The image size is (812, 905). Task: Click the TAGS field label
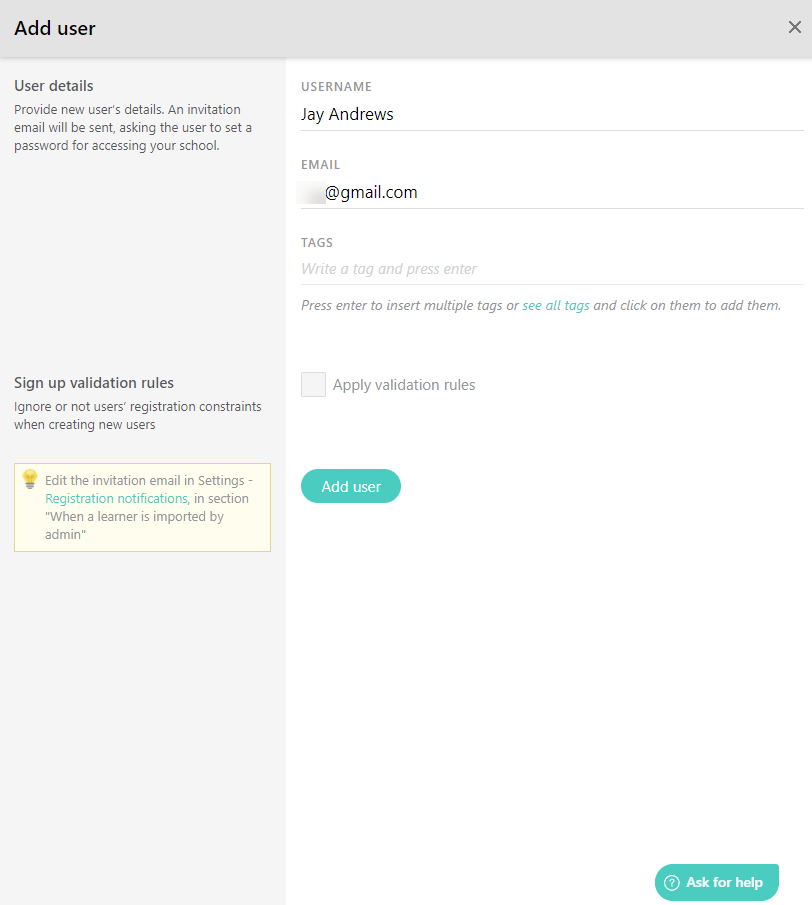click(316, 242)
